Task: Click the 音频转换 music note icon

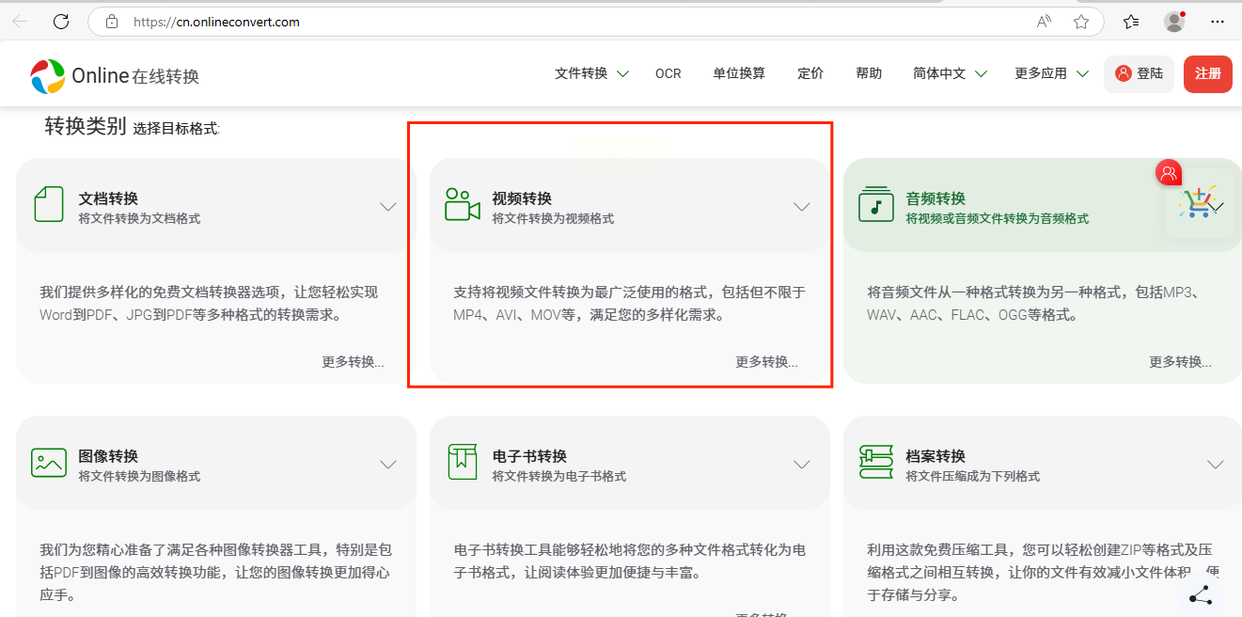Action: [x=876, y=204]
